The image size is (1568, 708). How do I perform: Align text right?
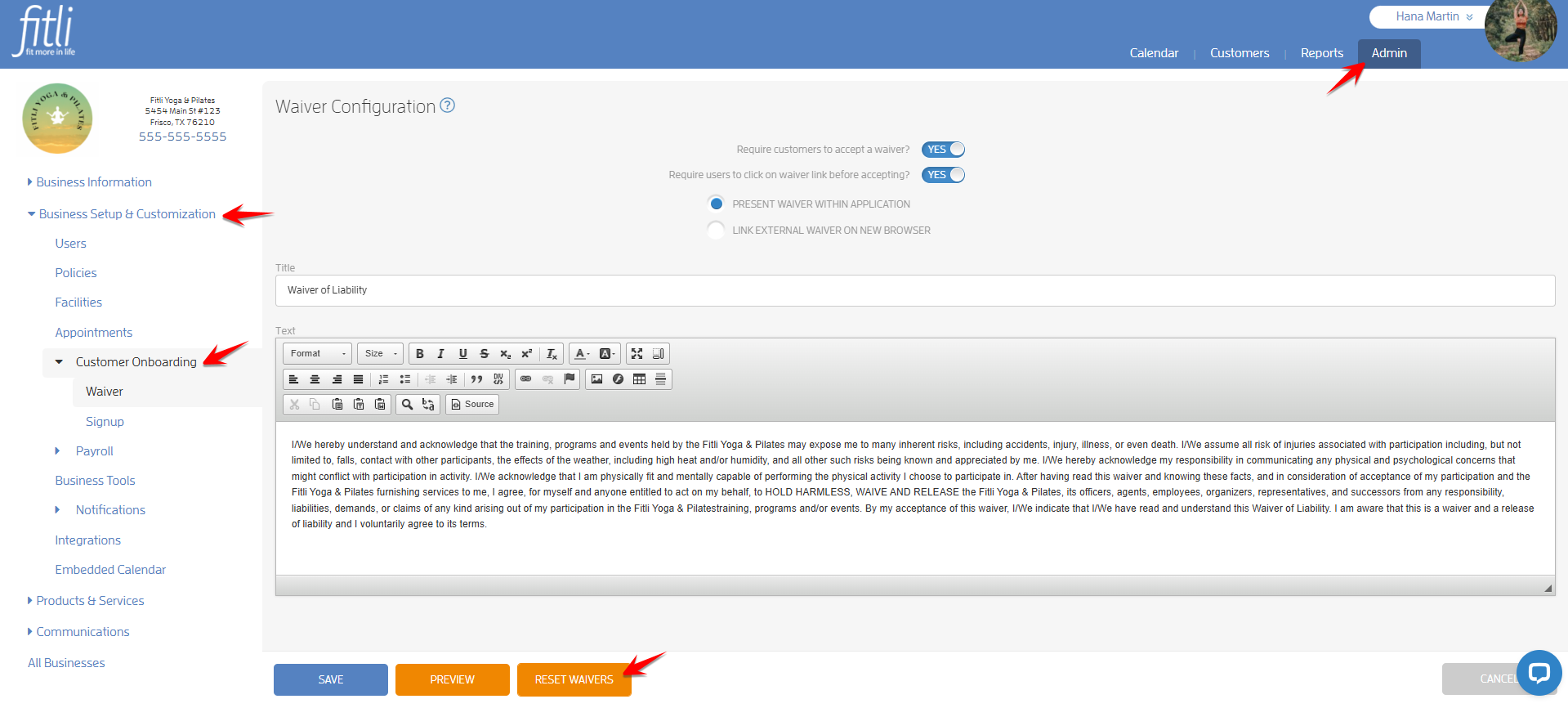tap(337, 379)
